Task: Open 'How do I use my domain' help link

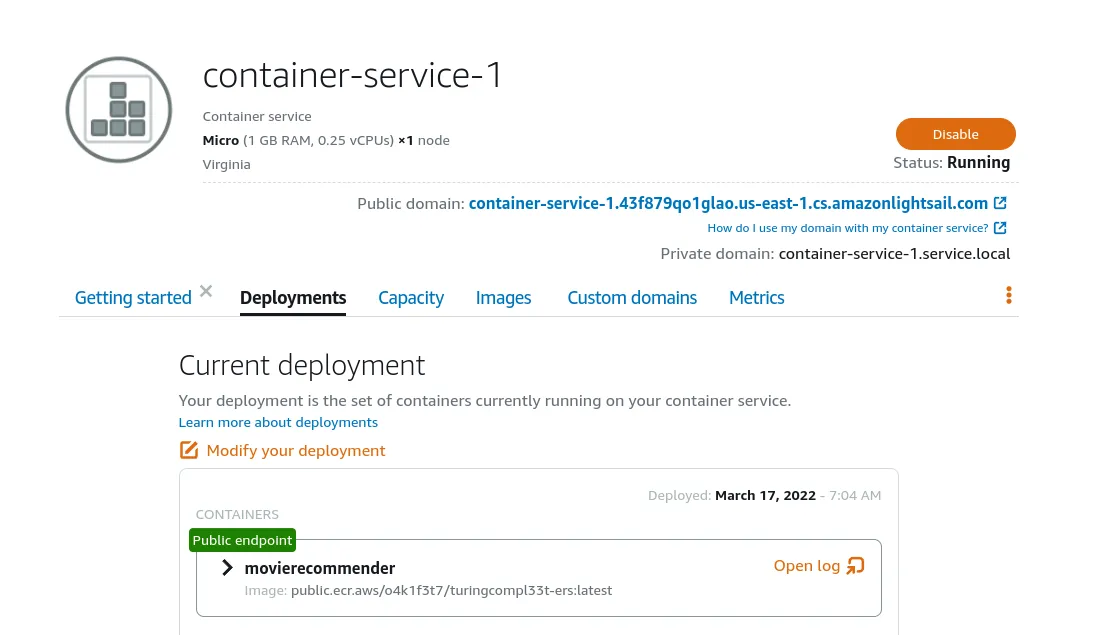Action: 847,228
